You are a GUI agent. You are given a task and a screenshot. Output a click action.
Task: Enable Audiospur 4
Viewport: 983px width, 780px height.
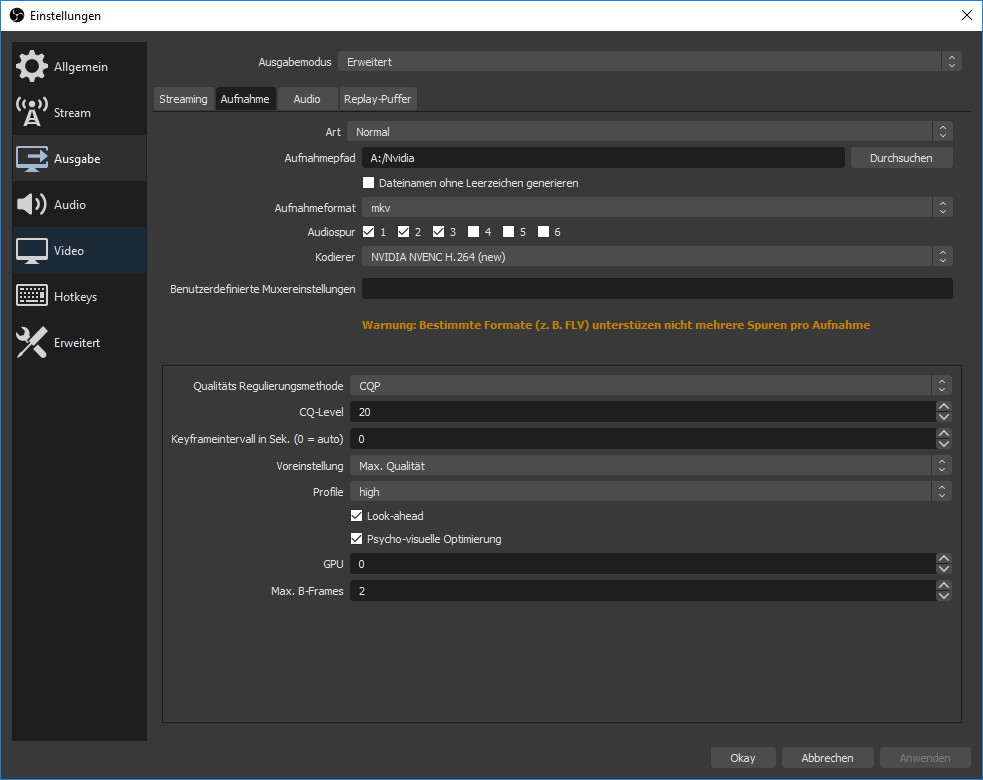tap(473, 232)
